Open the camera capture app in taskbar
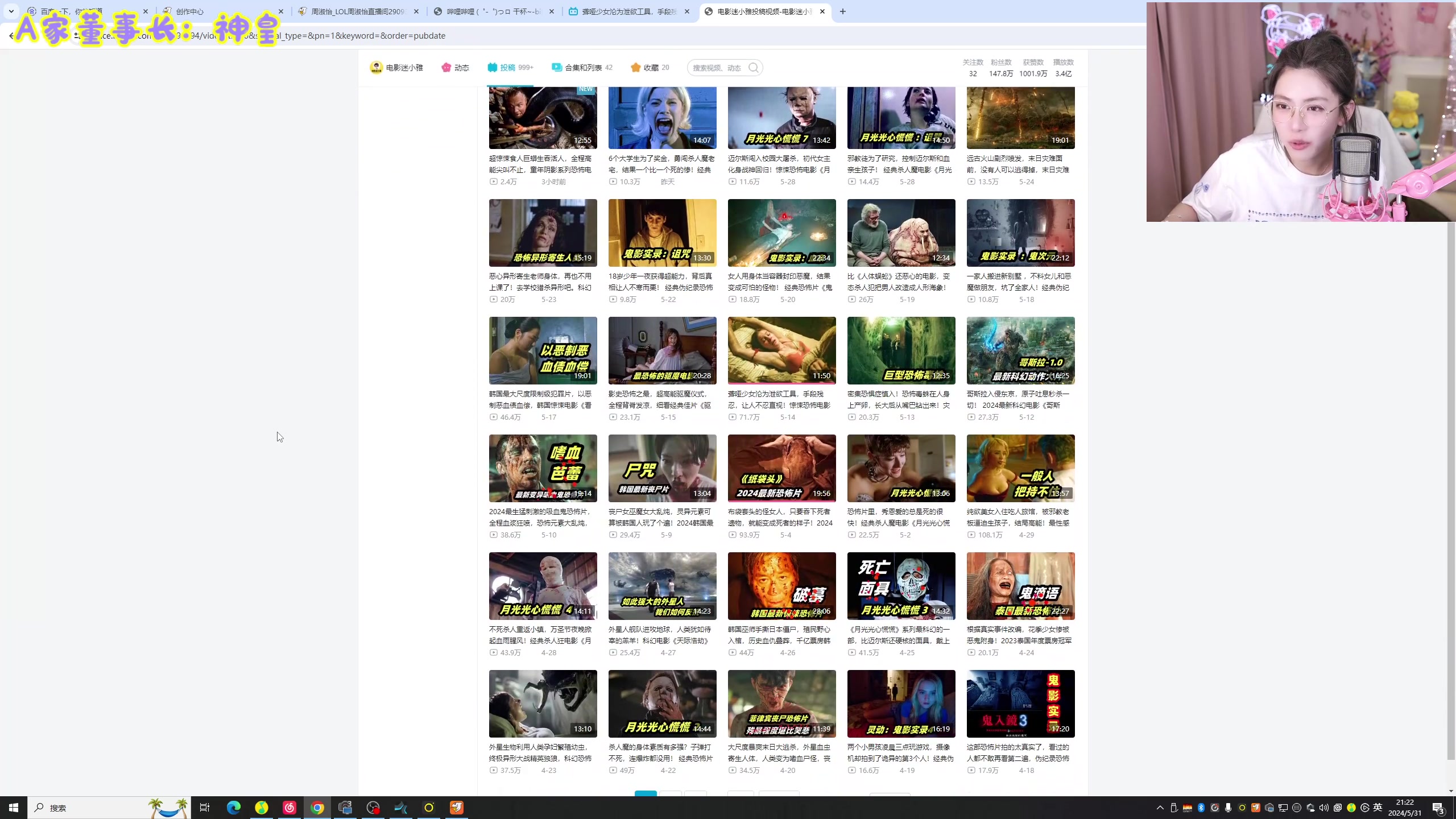The height and width of the screenshot is (819, 1456). pos(345,808)
